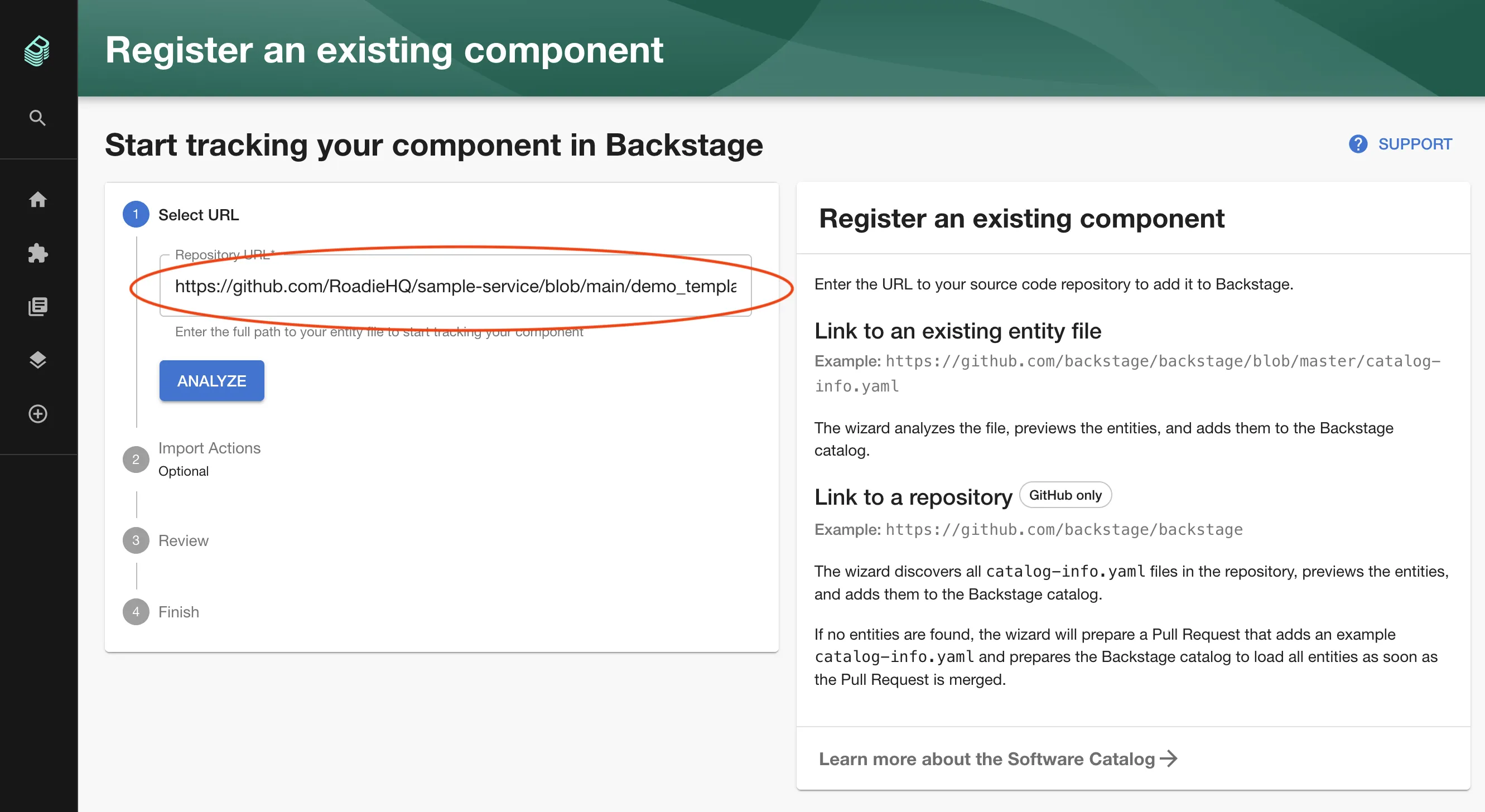Open documentation via the docs sidebar icon
Viewport: 1485px width, 812px height.
(x=37, y=306)
